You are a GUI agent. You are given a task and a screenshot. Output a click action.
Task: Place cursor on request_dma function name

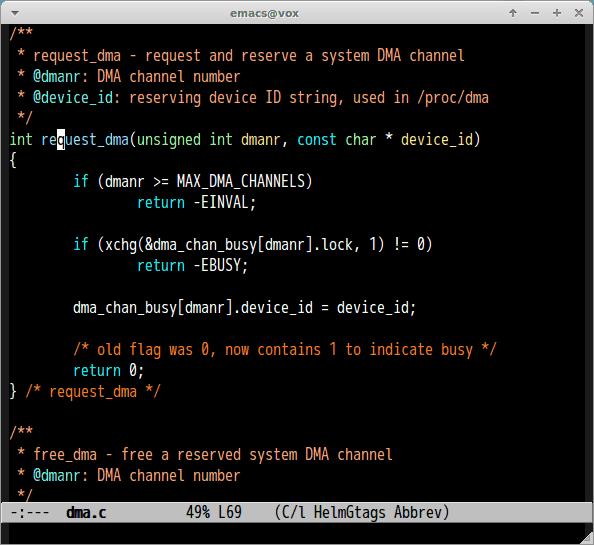coord(85,140)
